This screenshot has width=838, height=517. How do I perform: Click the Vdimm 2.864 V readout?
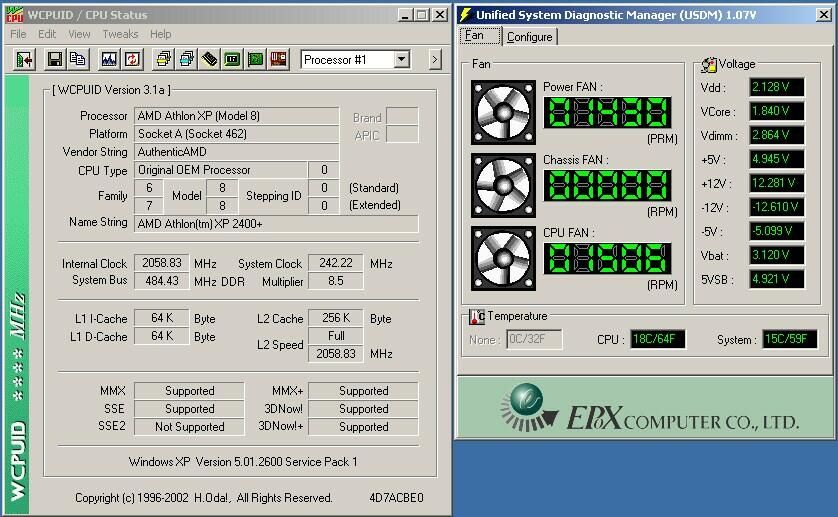(777, 135)
